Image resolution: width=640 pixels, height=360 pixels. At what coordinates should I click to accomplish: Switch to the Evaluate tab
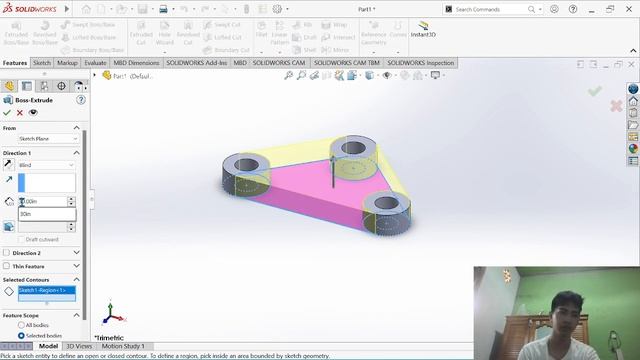95,63
